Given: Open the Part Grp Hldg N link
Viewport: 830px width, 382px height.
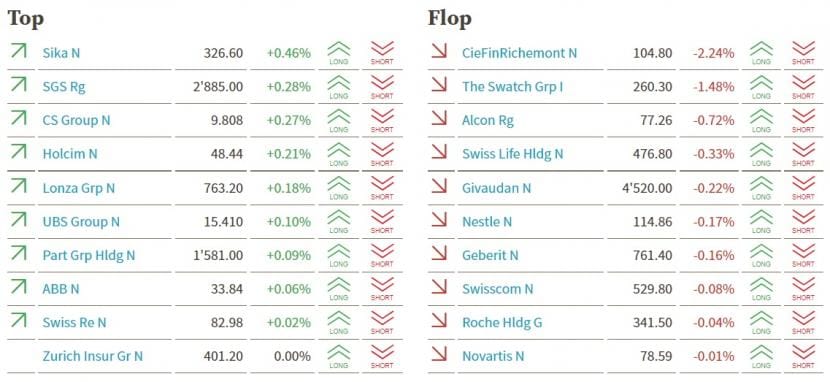Looking at the screenshot, I should [x=89, y=256].
